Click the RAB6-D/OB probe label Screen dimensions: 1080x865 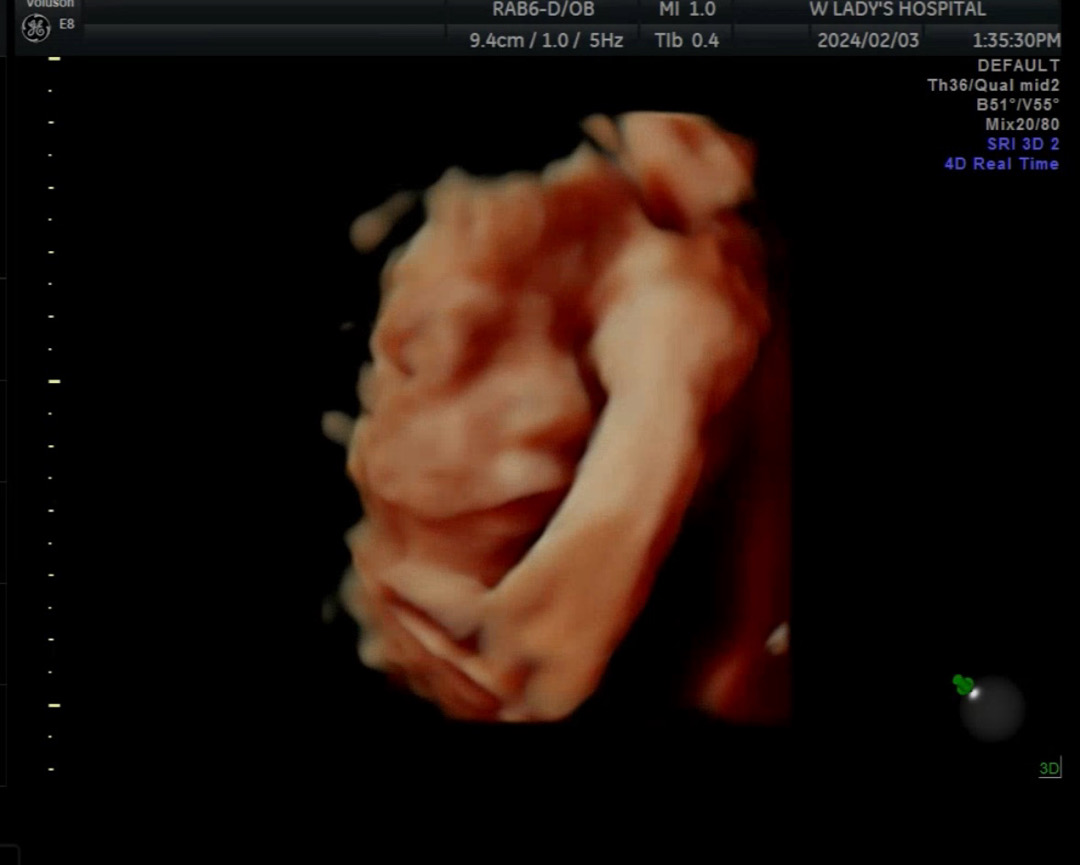click(543, 10)
